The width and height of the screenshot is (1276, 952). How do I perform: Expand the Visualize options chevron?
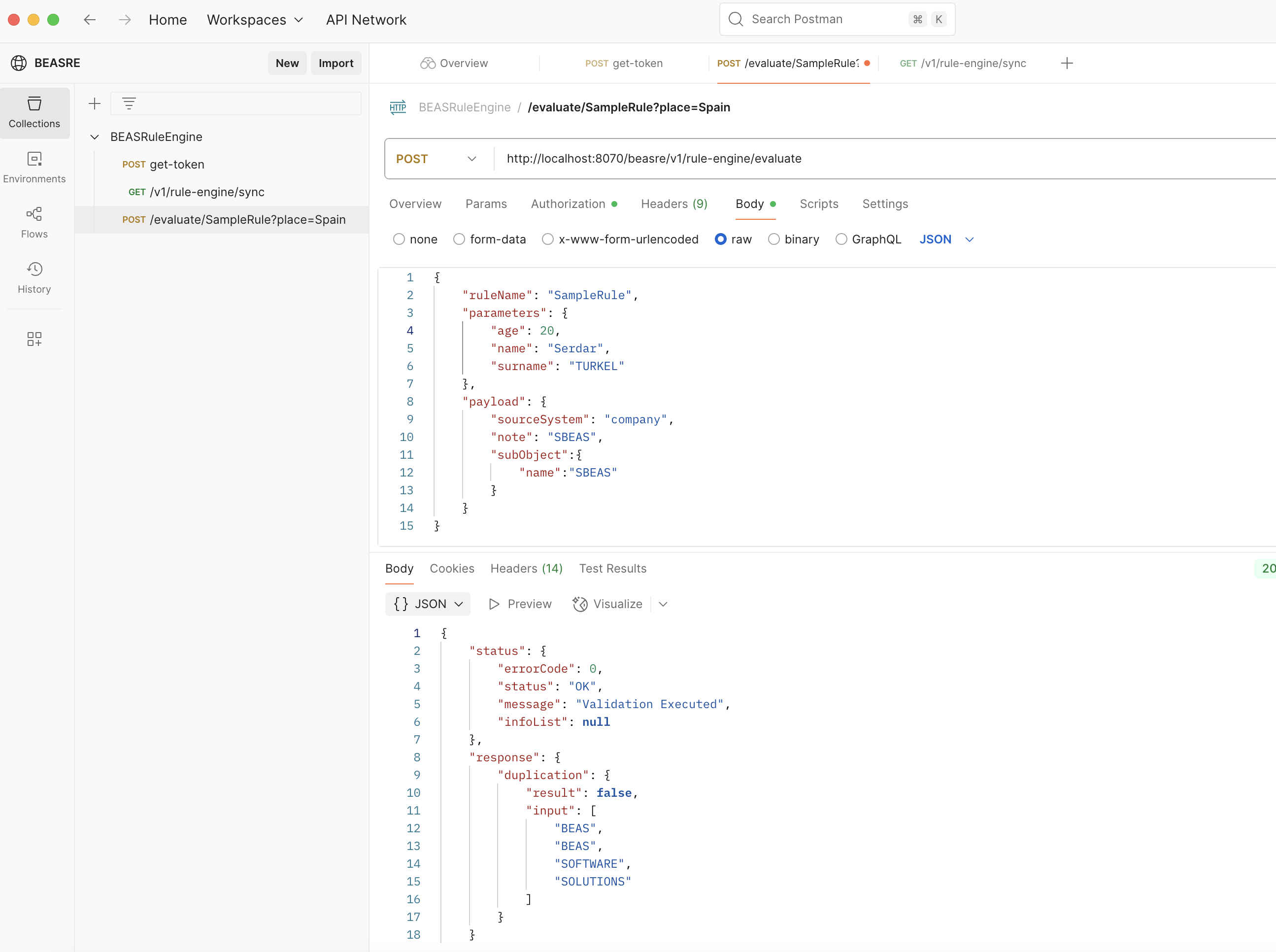(x=663, y=604)
